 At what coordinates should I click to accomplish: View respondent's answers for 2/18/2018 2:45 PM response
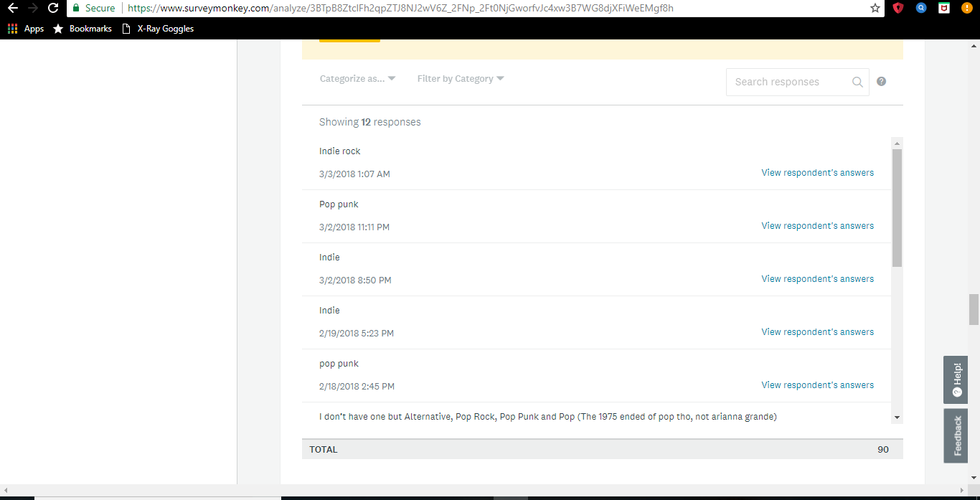tap(818, 385)
